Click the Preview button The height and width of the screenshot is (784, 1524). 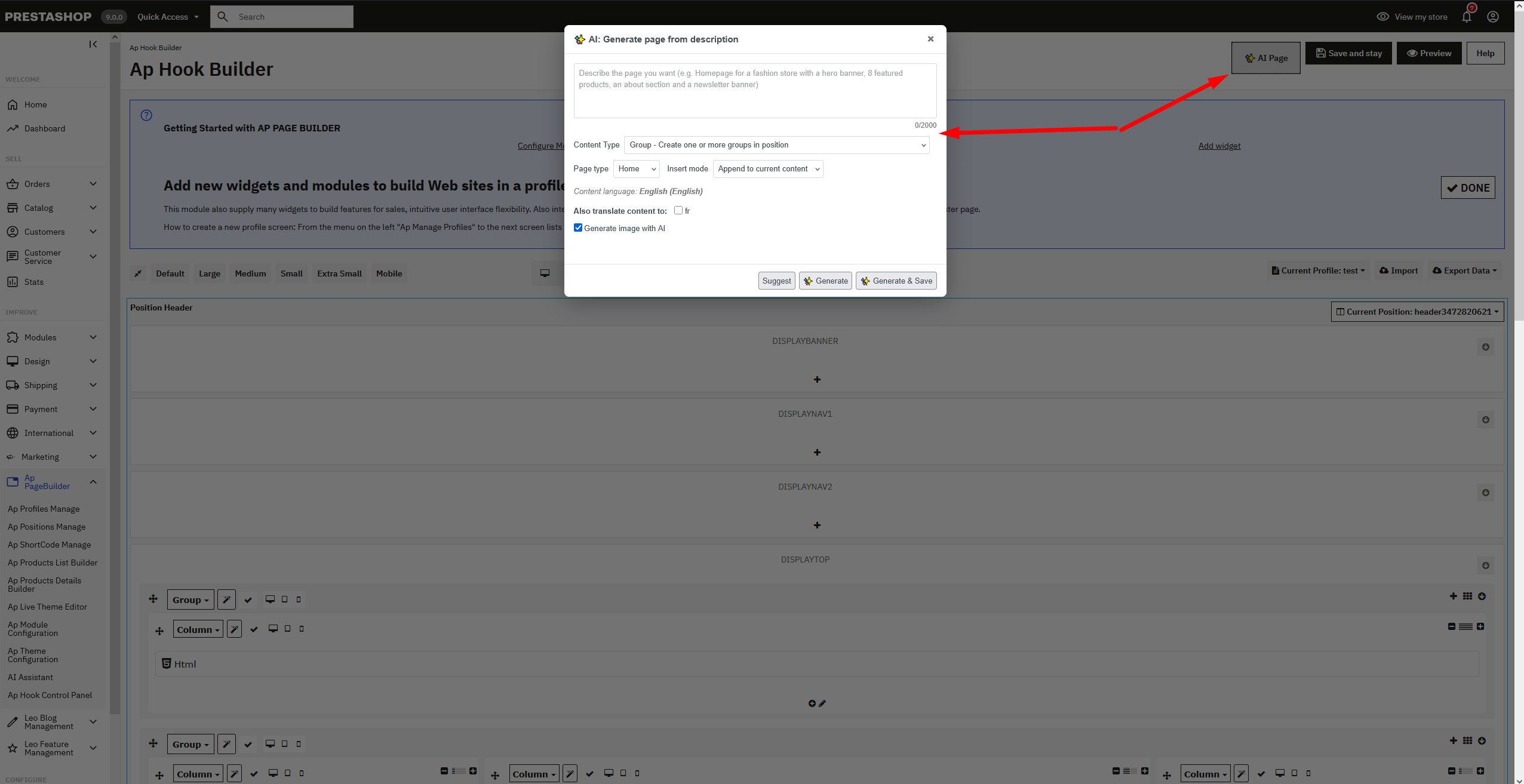tap(1429, 53)
